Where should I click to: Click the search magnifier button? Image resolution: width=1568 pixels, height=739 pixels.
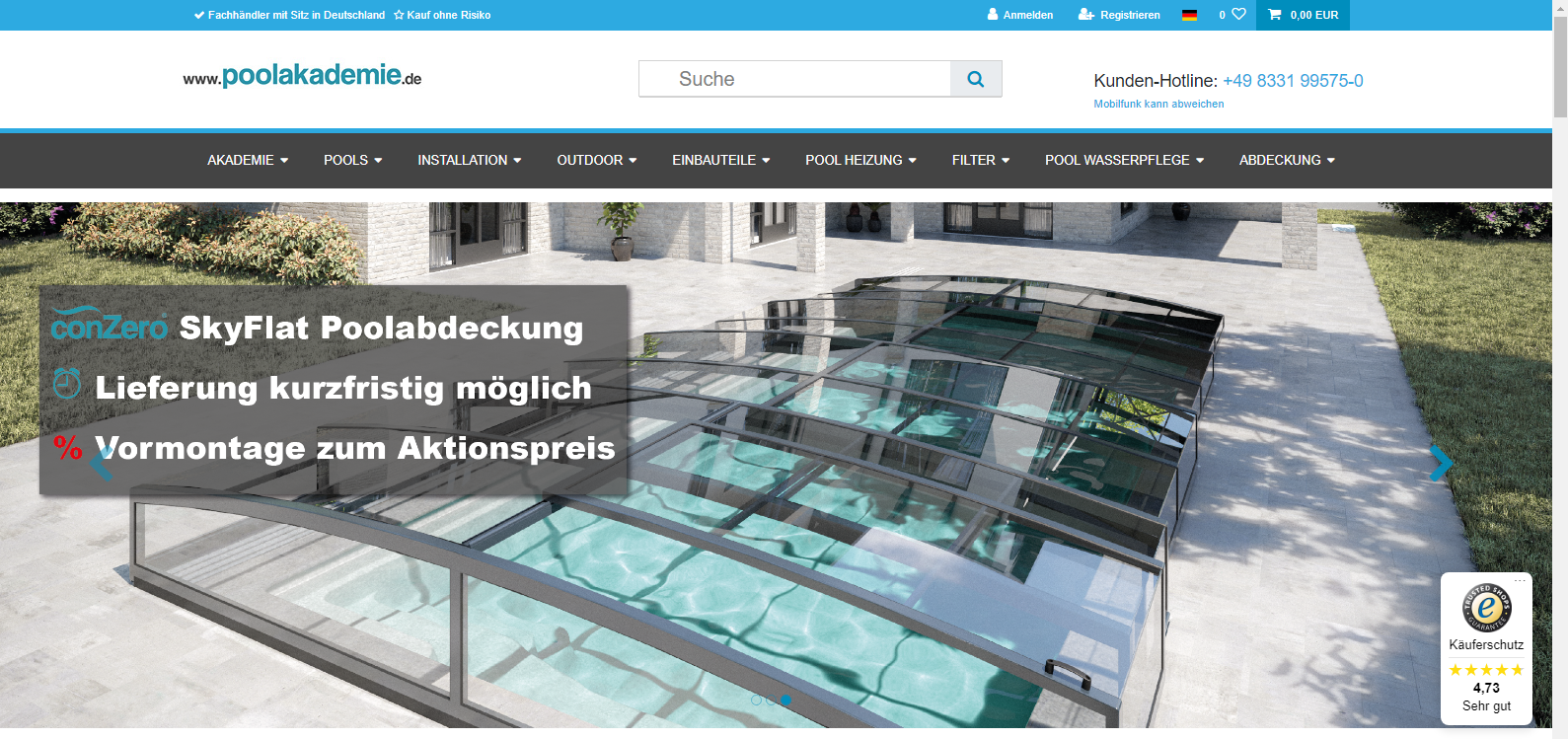pyautogui.click(x=975, y=79)
